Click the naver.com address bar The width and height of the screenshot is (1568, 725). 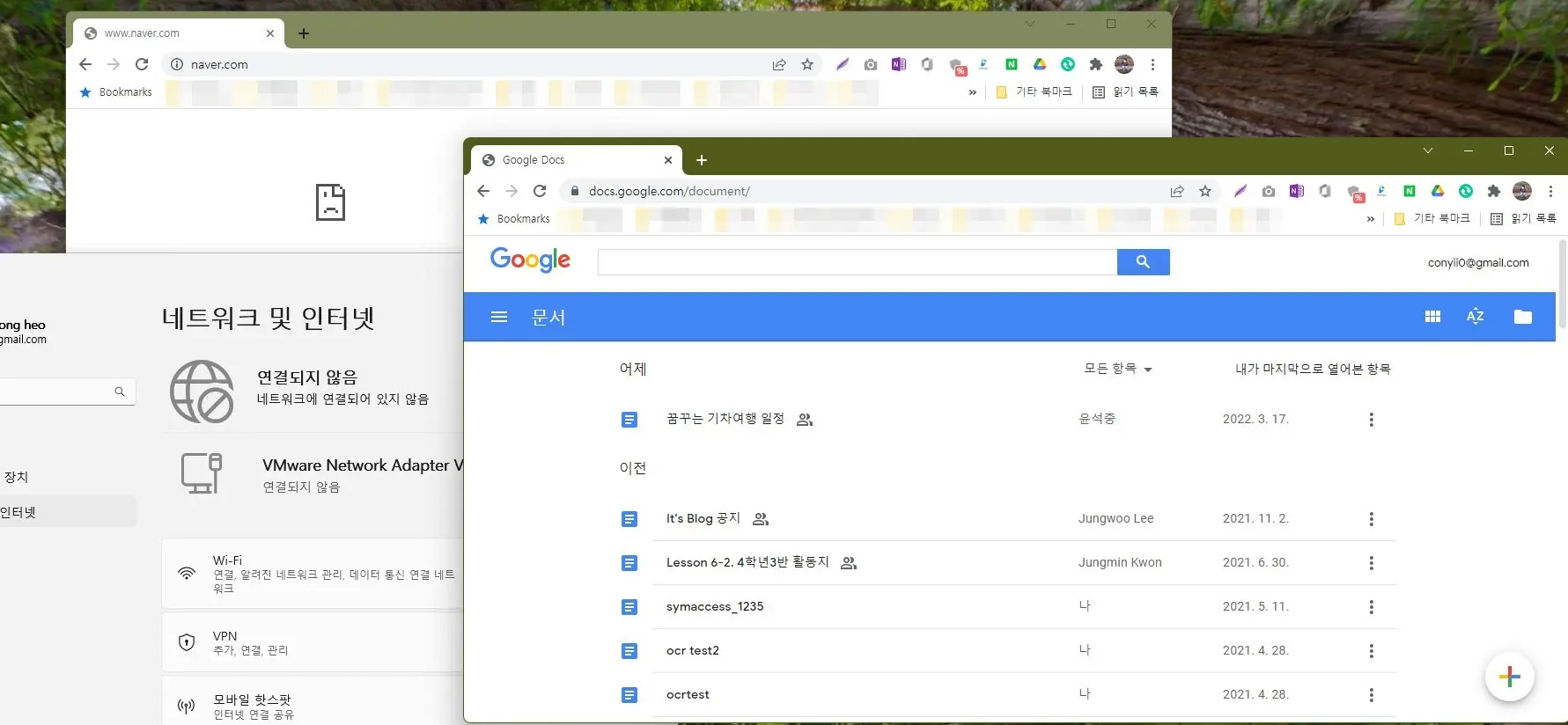(493, 64)
